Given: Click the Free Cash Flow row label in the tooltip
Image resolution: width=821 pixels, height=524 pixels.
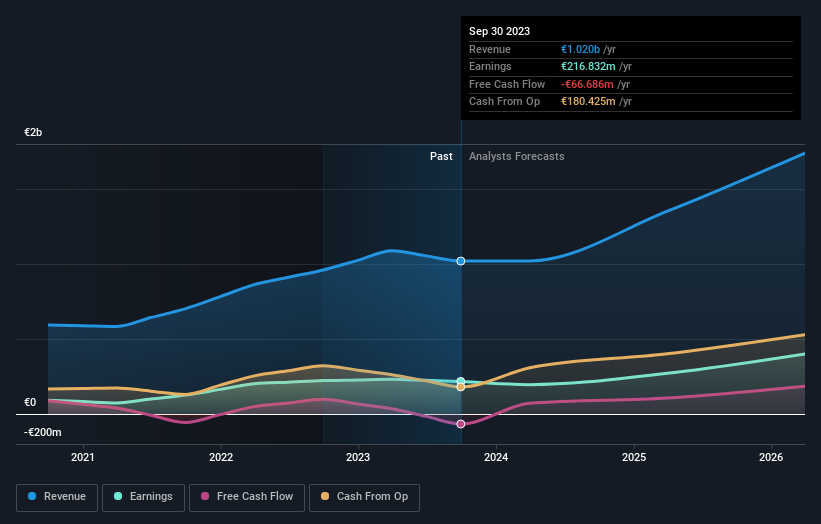Looking at the screenshot, I should coord(507,84).
